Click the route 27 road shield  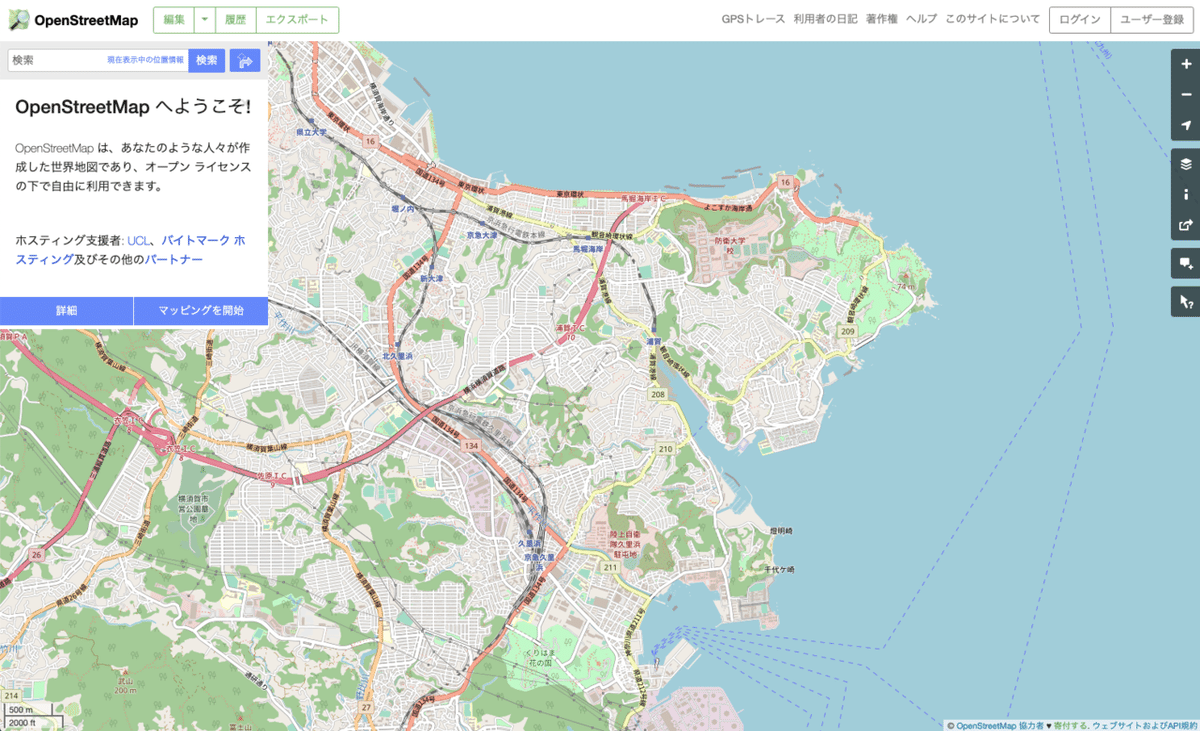point(366,708)
